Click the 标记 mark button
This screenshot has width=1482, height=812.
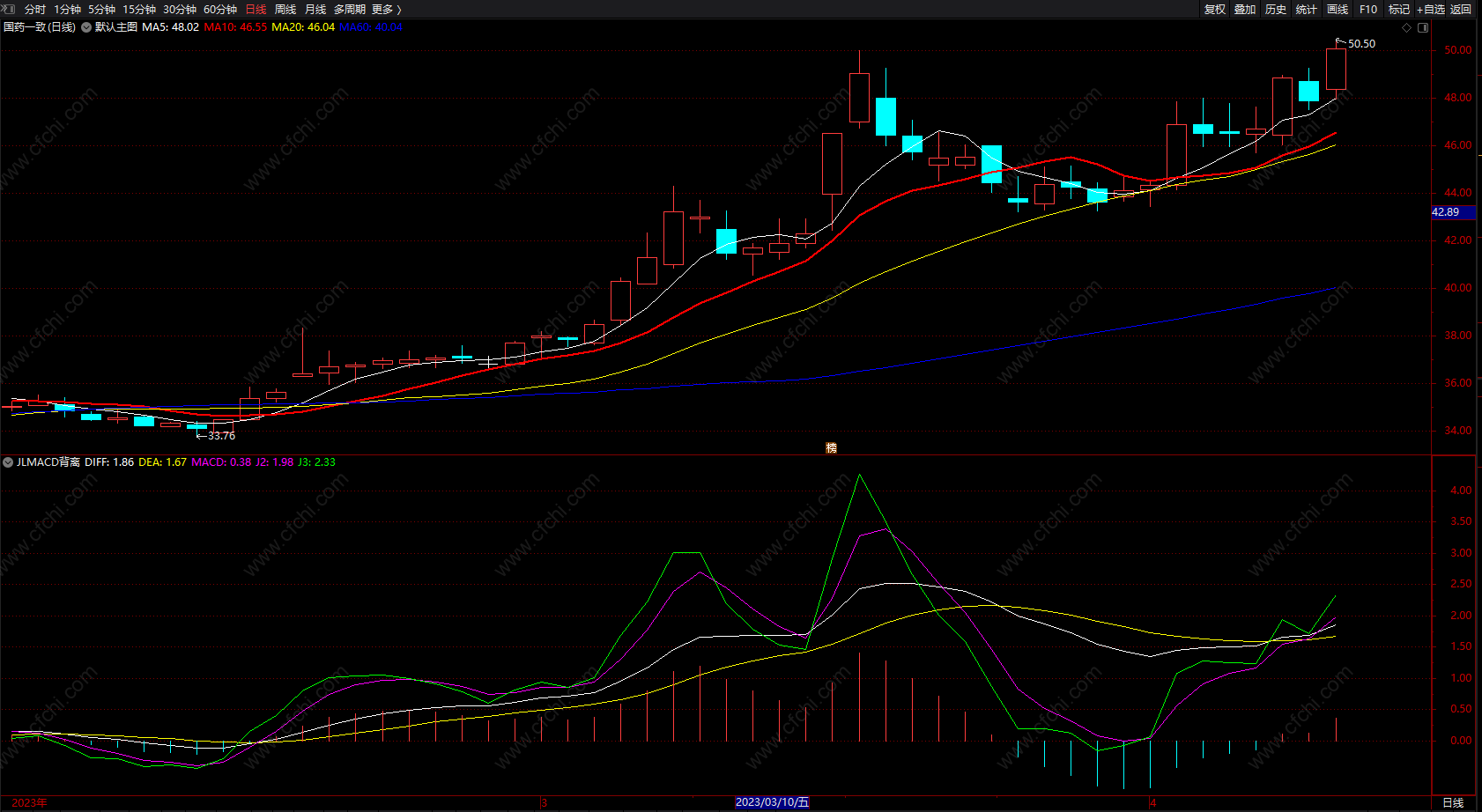(x=1399, y=9)
